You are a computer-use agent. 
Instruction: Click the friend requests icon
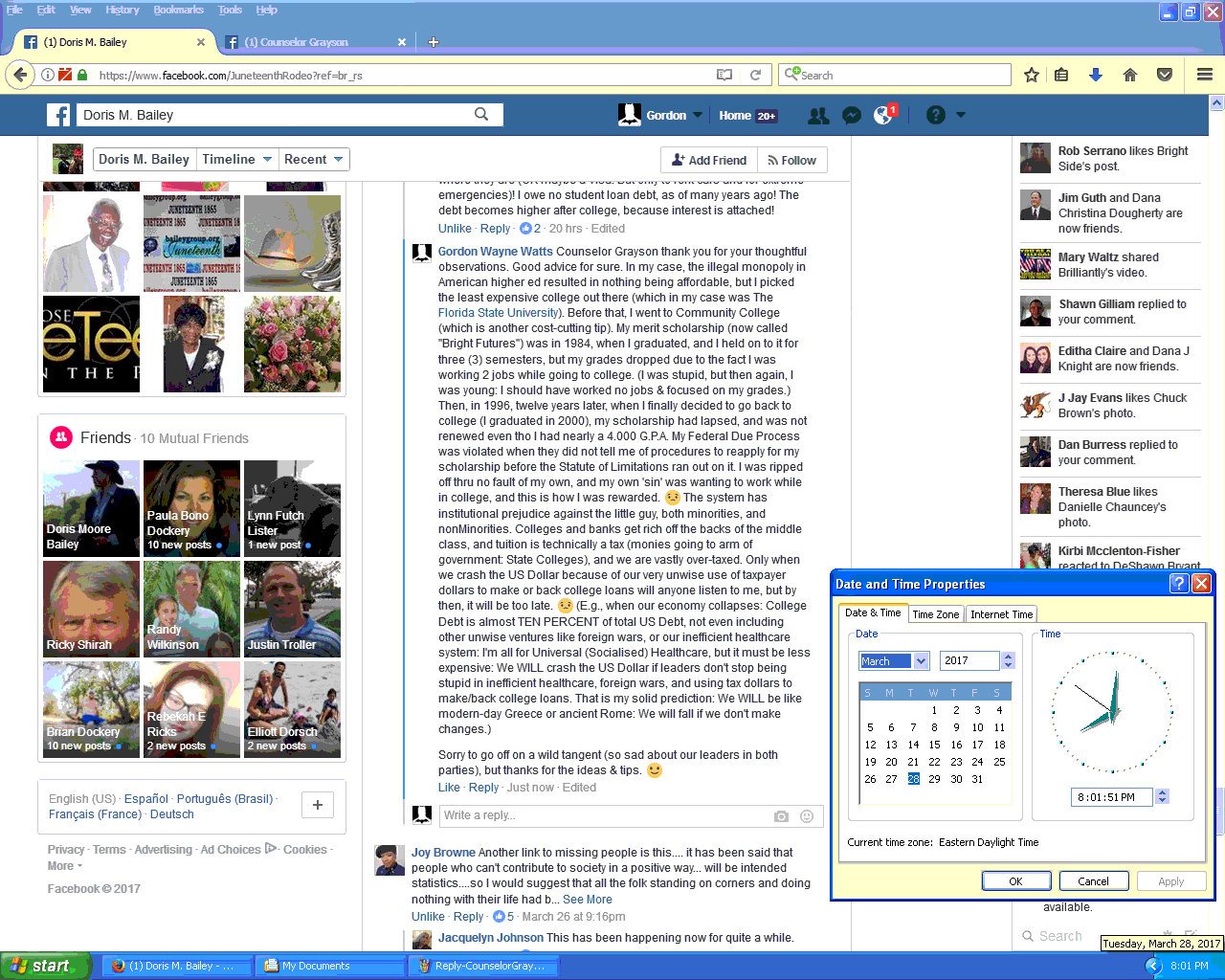click(x=818, y=115)
